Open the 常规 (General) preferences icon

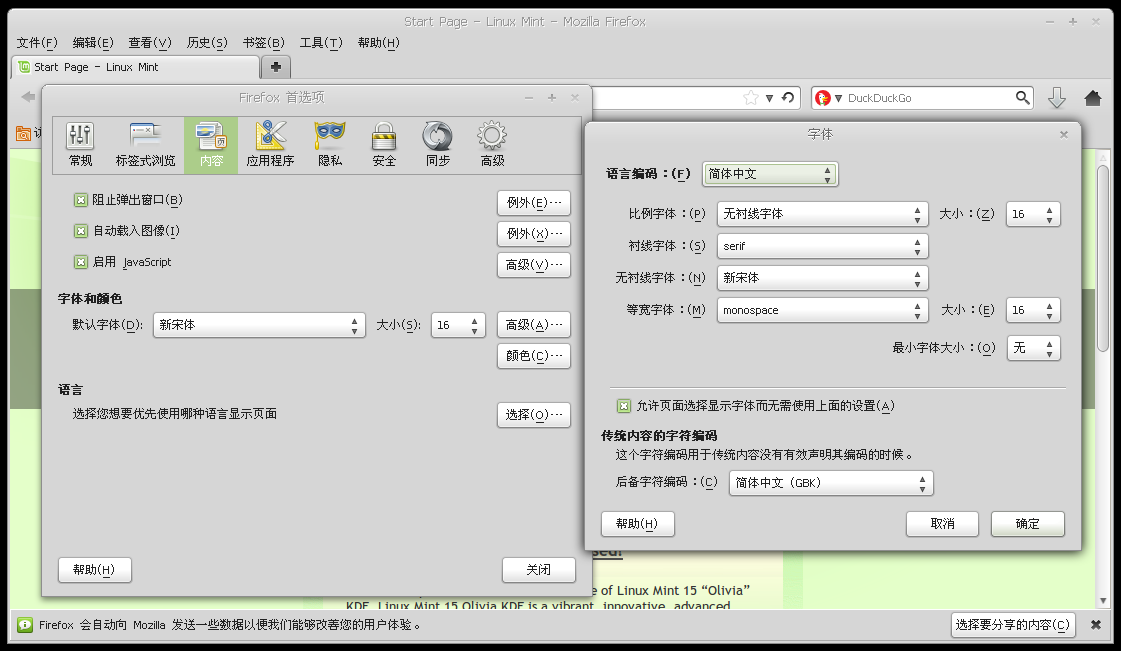click(80, 145)
